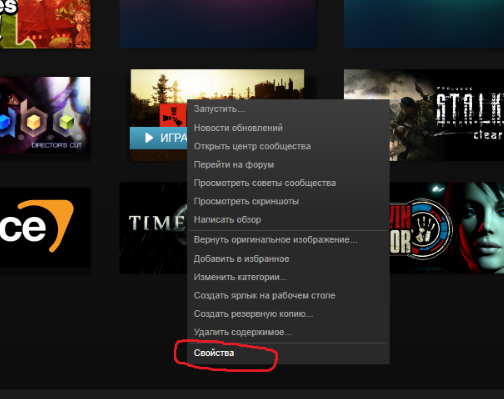
Task: Click the Rust landscape banner image
Action: point(217,84)
